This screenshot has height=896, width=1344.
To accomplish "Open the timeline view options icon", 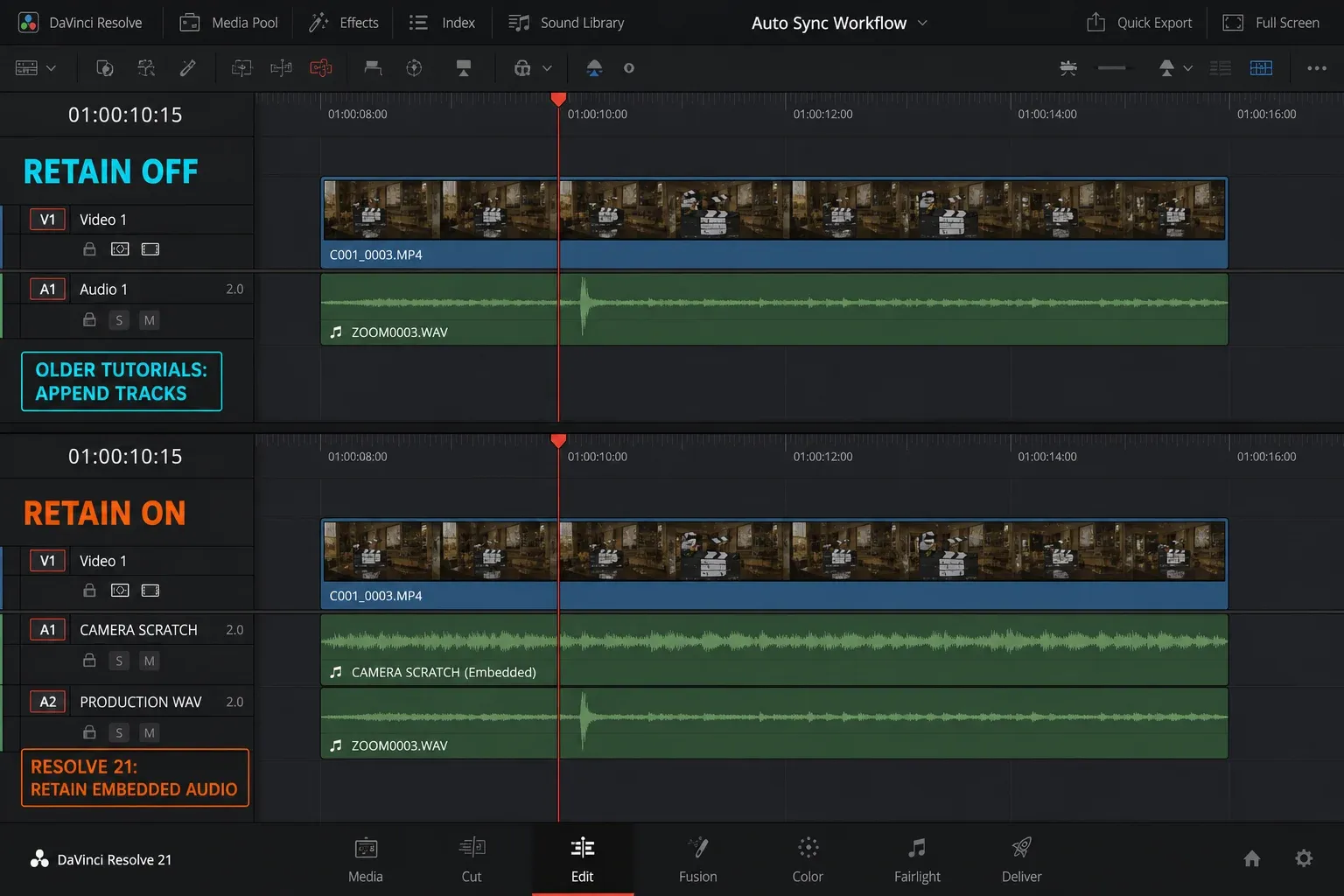I will (26, 68).
